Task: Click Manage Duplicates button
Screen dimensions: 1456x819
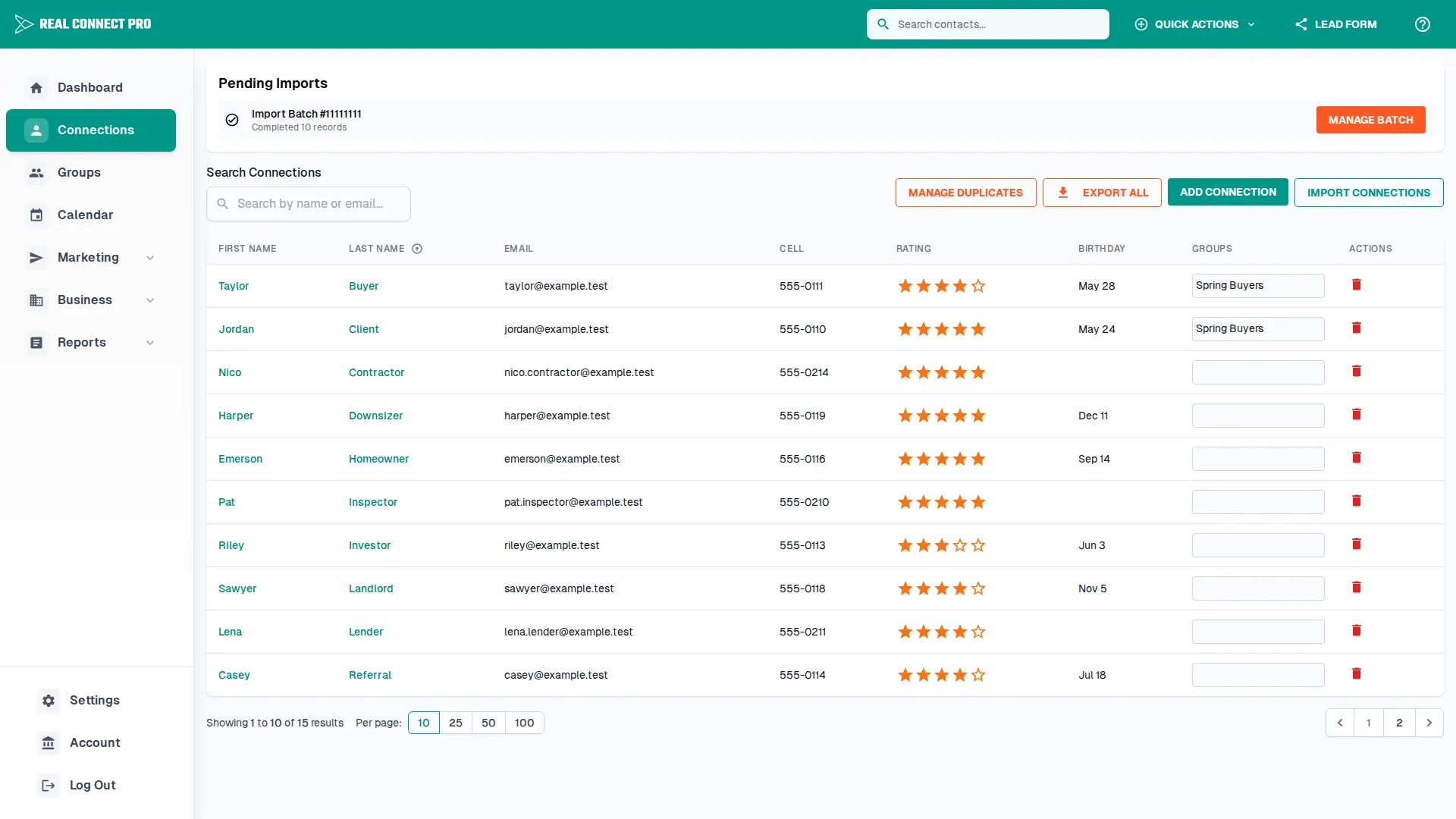Action: (x=965, y=193)
